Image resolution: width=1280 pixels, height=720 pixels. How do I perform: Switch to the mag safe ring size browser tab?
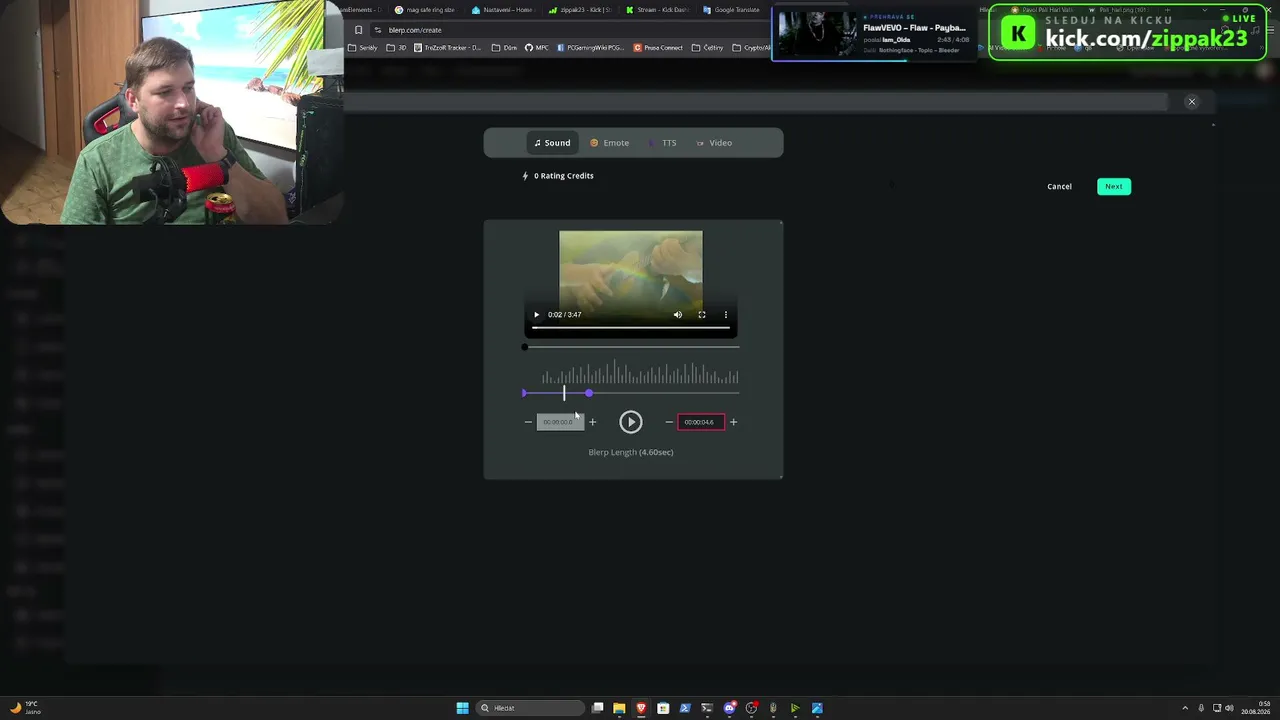[x=425, y=10]
